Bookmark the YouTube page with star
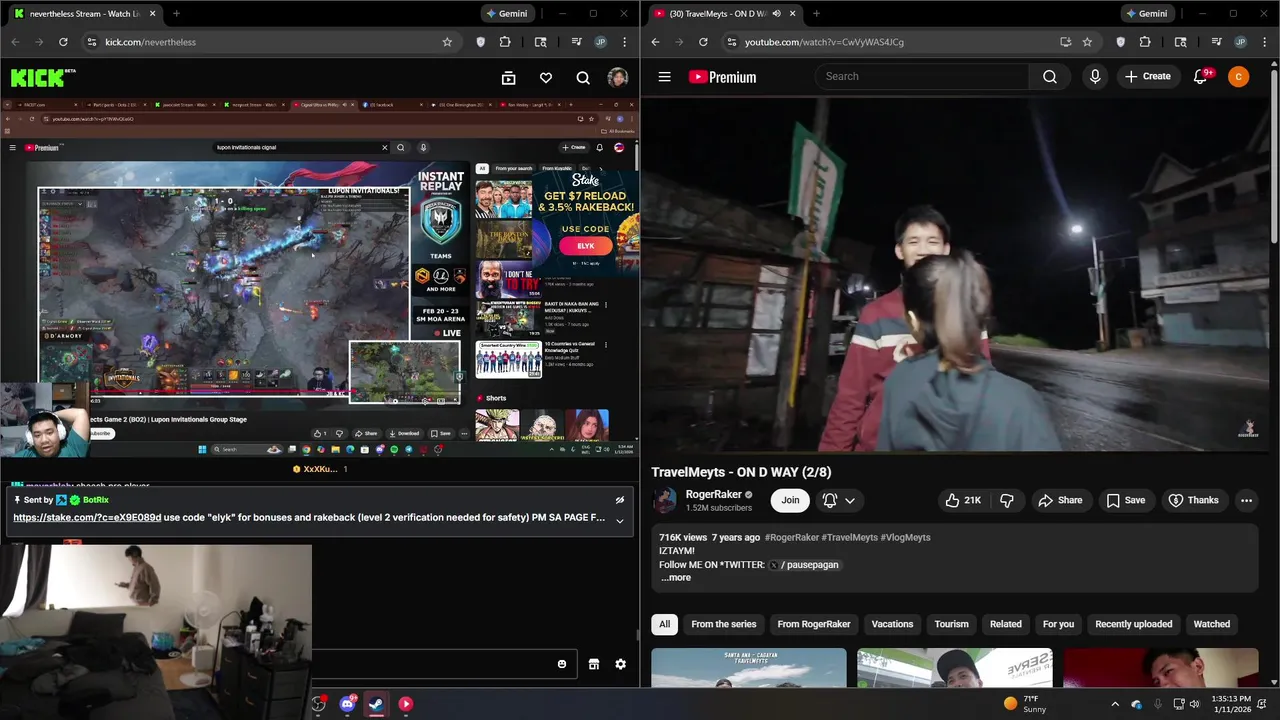 (x=1087, y=42)
